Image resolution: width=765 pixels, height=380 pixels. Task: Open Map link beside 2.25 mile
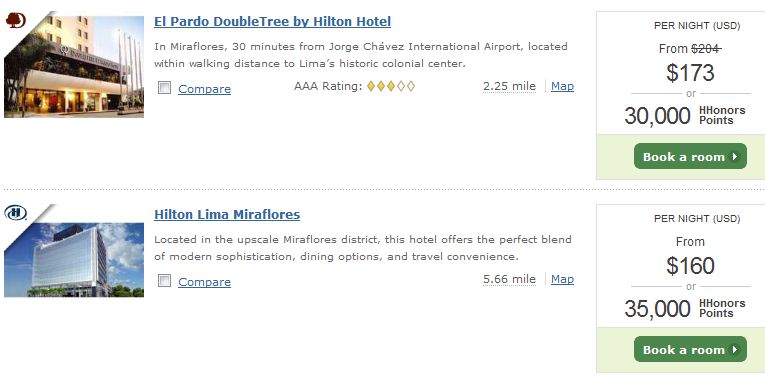pos(562,86)
